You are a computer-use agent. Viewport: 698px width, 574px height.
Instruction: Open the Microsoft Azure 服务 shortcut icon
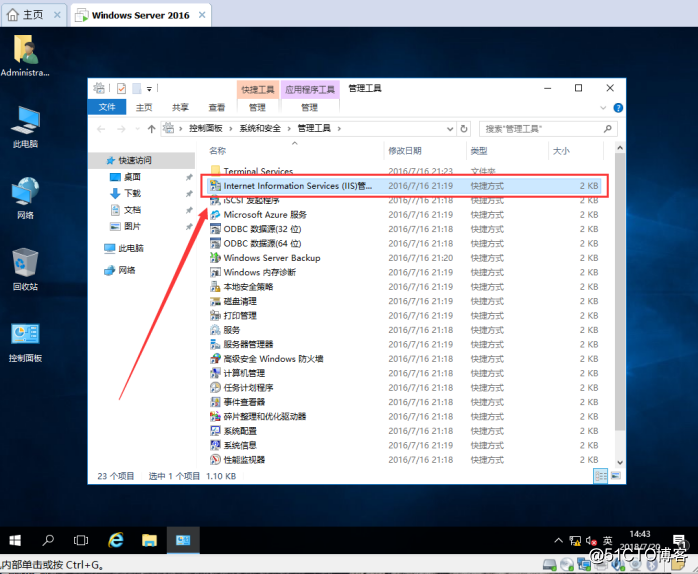[215, 215]
